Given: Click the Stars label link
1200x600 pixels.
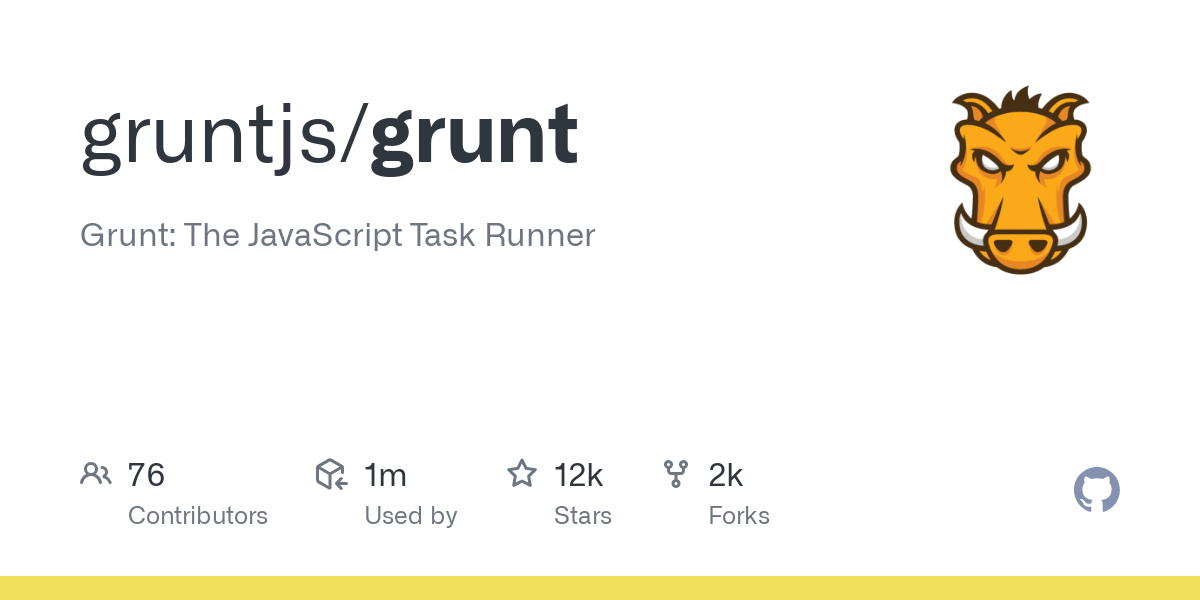Looking at the screenshot, I should click(583, 515).
